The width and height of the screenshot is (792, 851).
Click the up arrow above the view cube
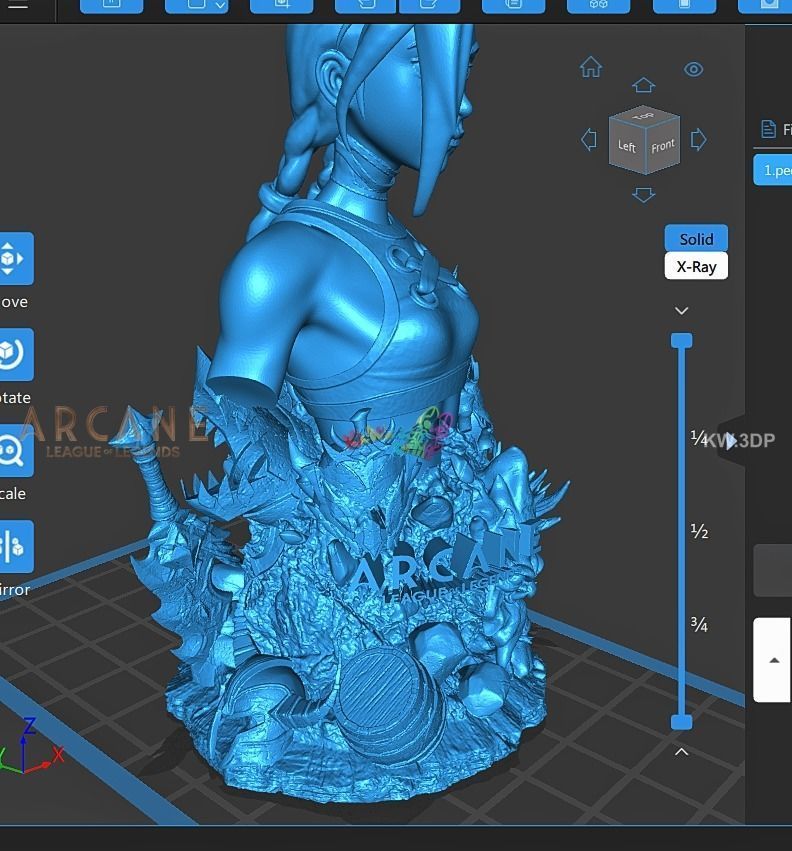pyautogui.click(x=643, y=85)
